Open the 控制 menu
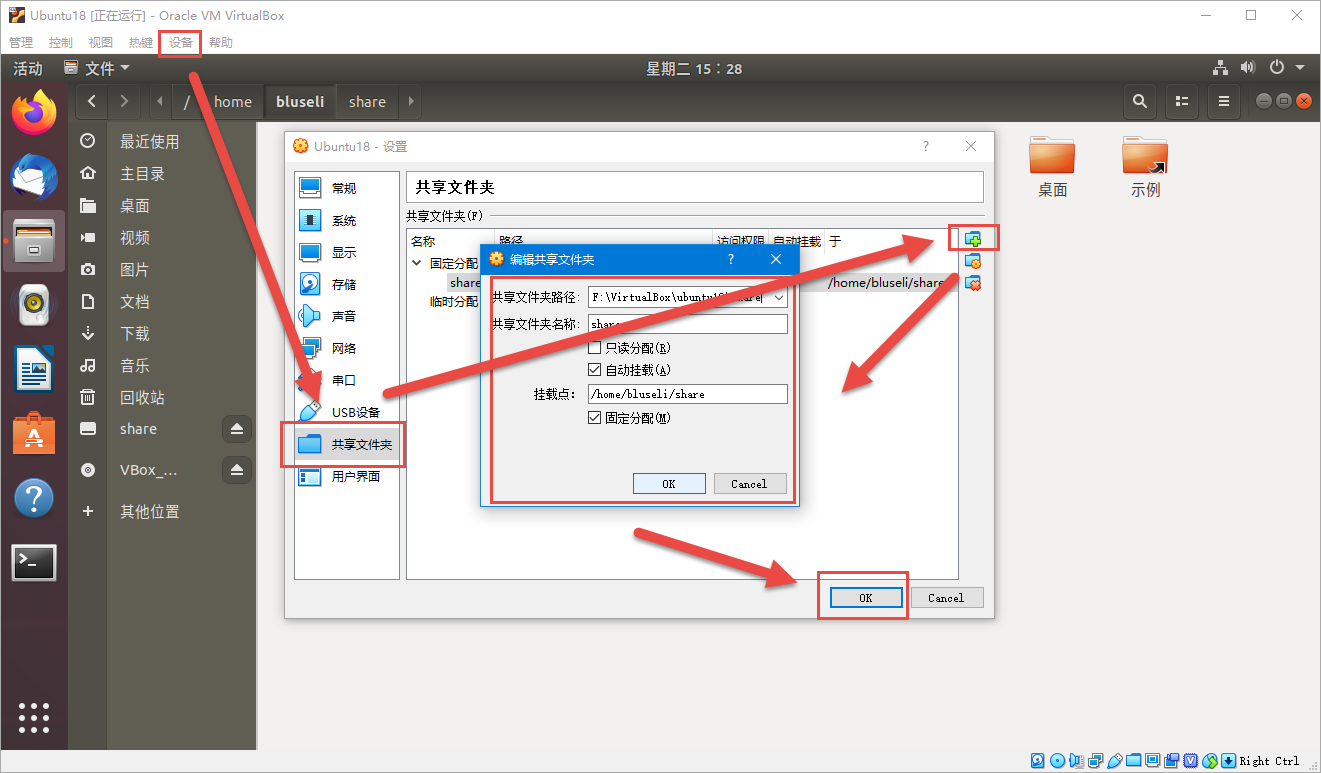The height and width of the screenshot is (773, 1321). click(61, 43)
